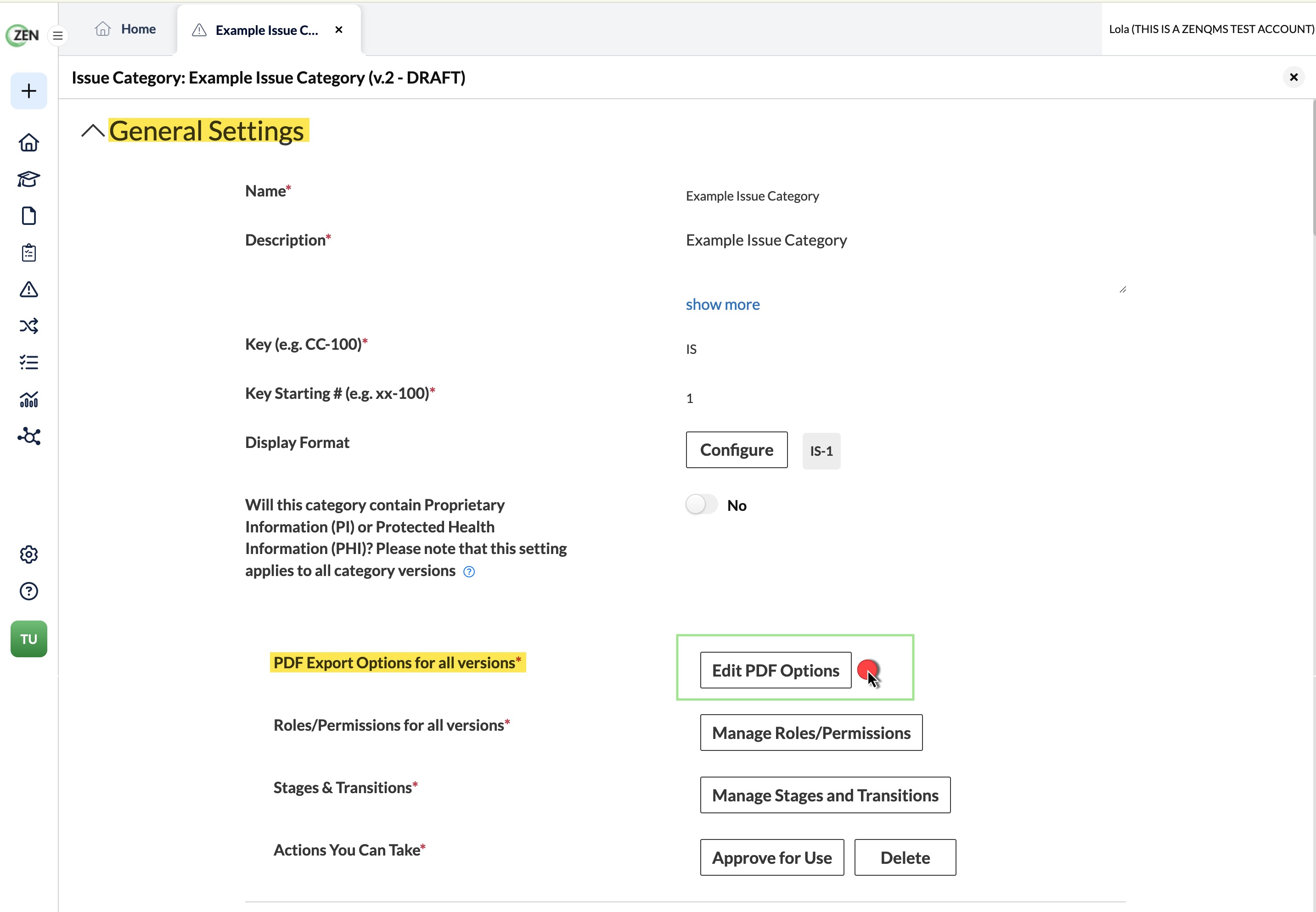Image resolution: width=1316 pixels, height=912 pixels.
Task: Click the Key field value IS
Action: tap(691, 349)
